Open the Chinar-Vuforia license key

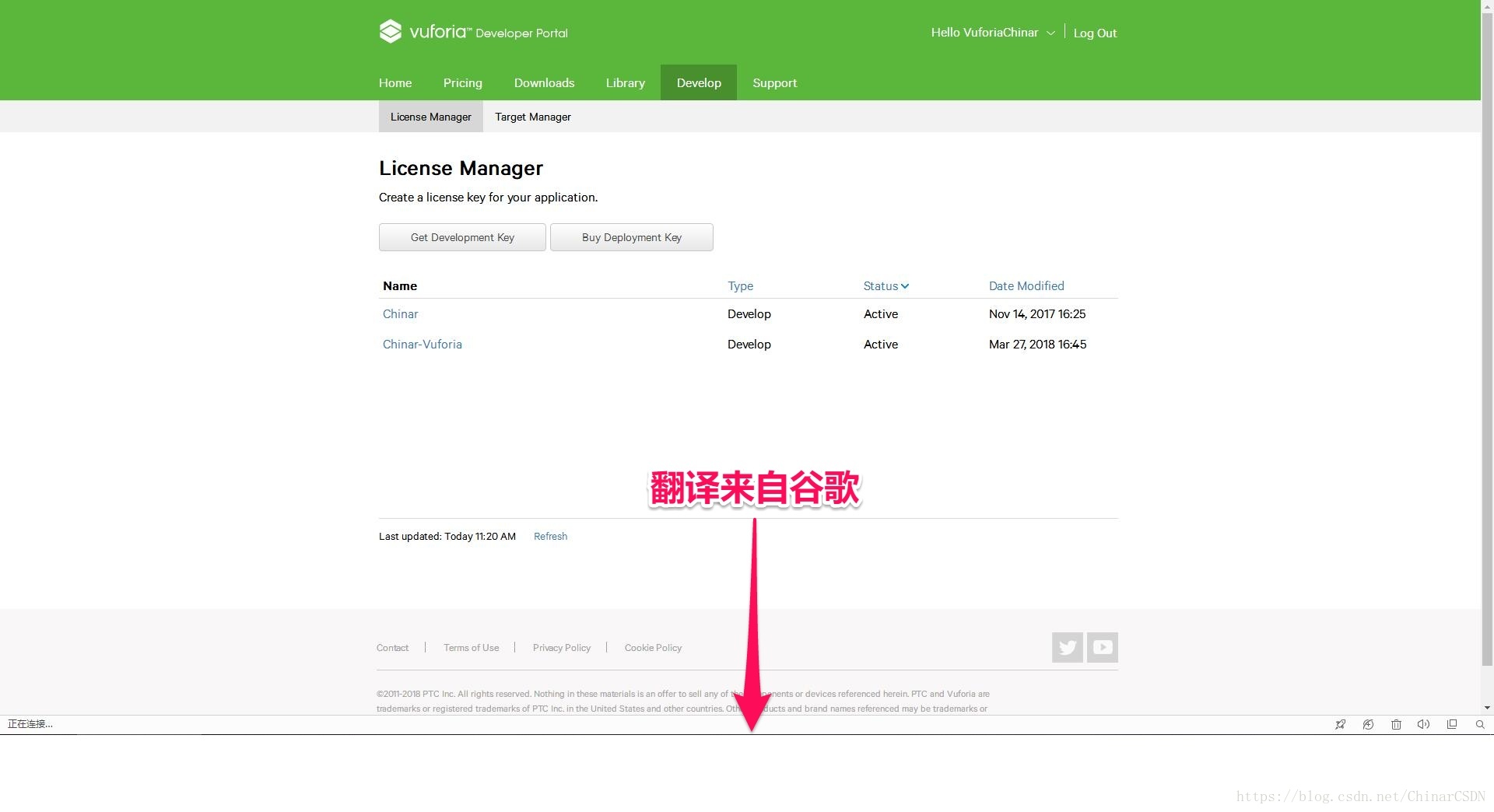tap(422, 345)
